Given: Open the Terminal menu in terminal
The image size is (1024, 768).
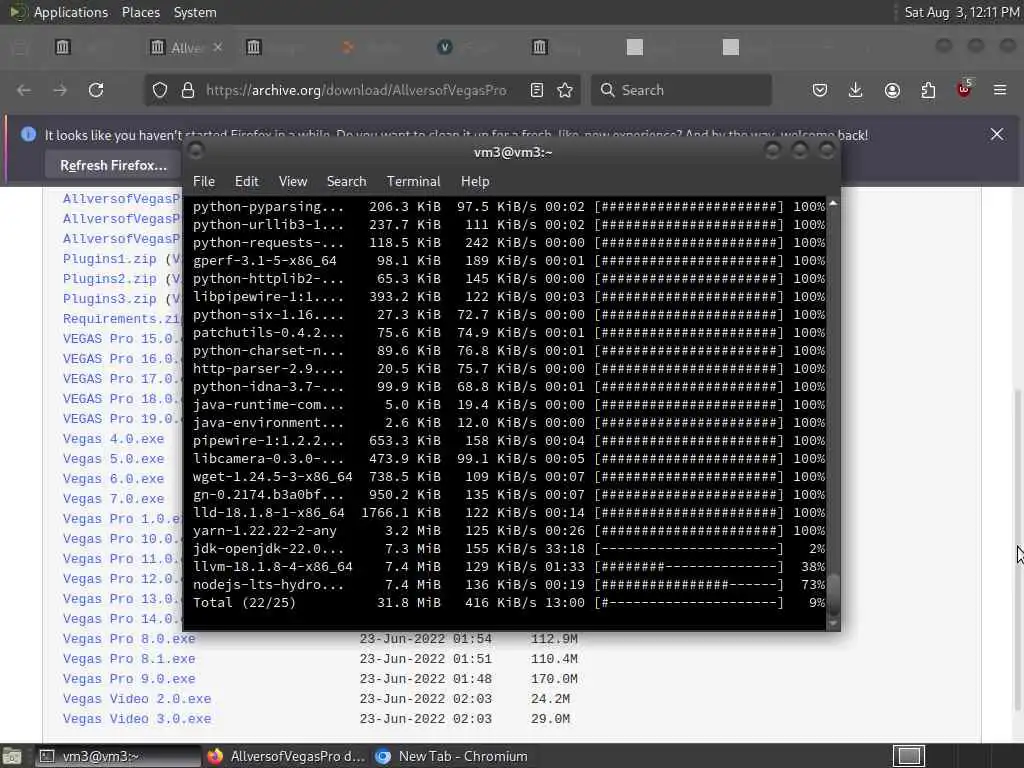Looking at the screenshot, I should click(413, 182).
